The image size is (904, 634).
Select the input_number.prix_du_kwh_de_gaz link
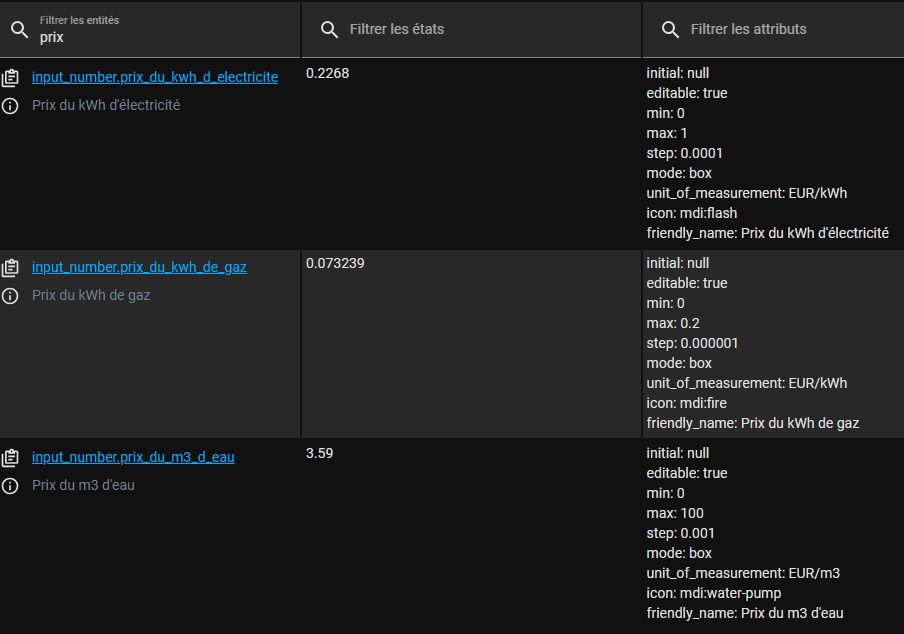[139, 267]
